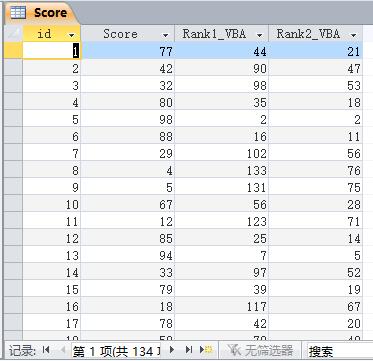This screenshot has height=361, width=373.
Task: Click the Score table datasheet icon
Action: [18, 13]
